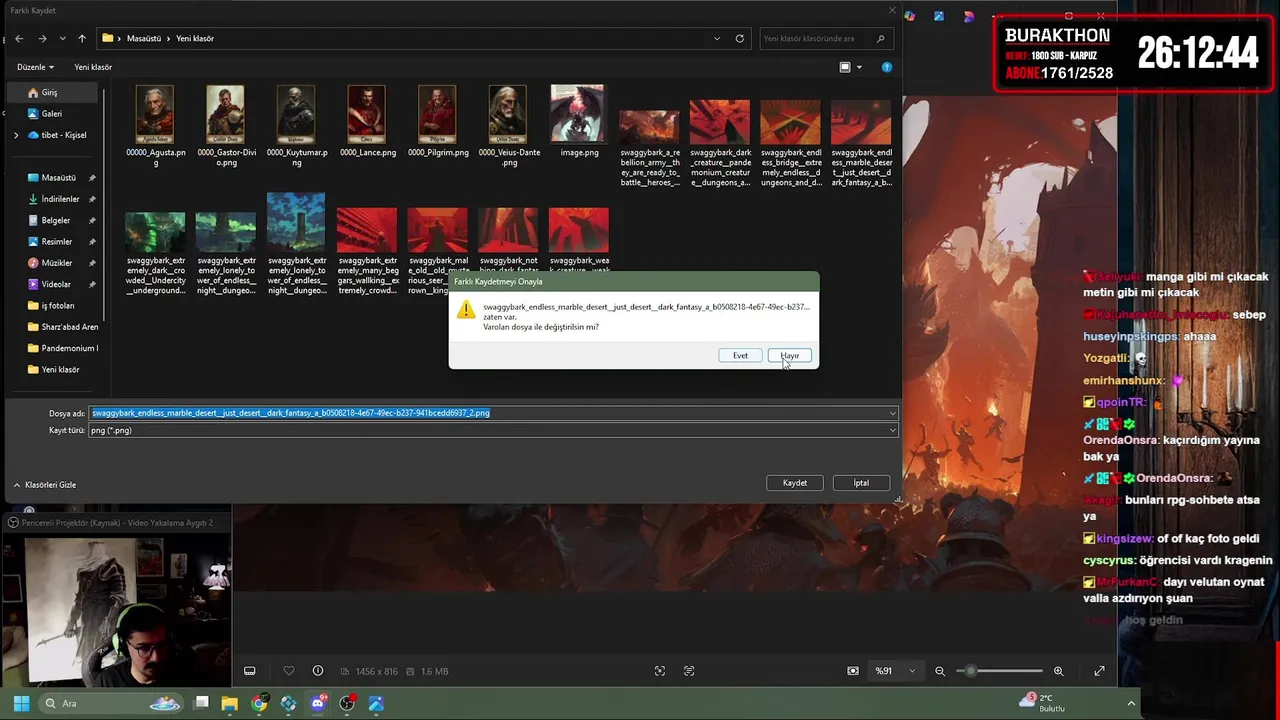Open Kayıt türü png dropdown

coord(493,430)
